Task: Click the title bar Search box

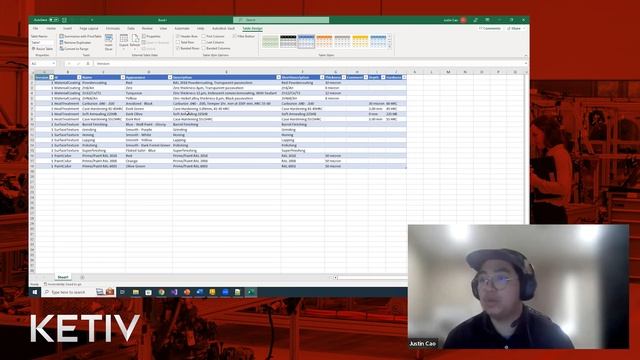Action: pyautogui.click(x=281, y=20)
